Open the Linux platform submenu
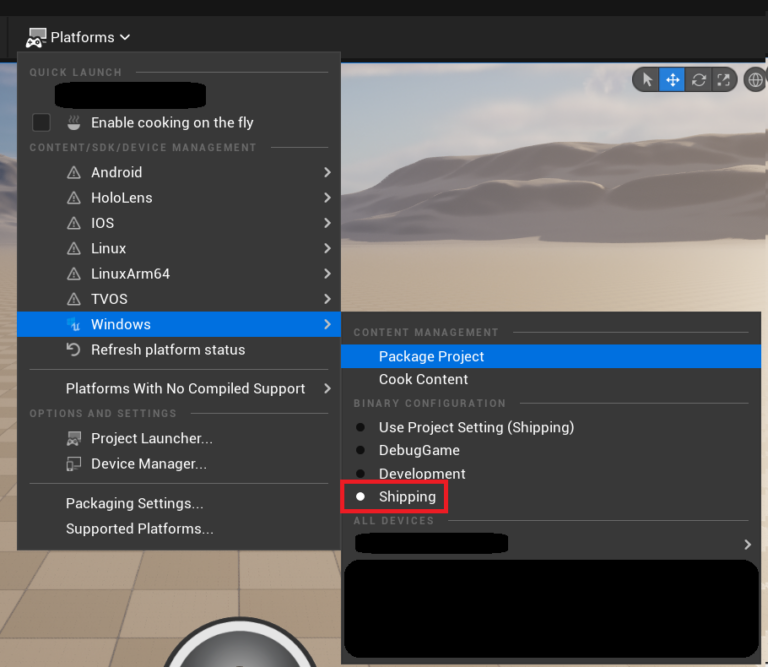768x667 pixels. pos(179,248)
